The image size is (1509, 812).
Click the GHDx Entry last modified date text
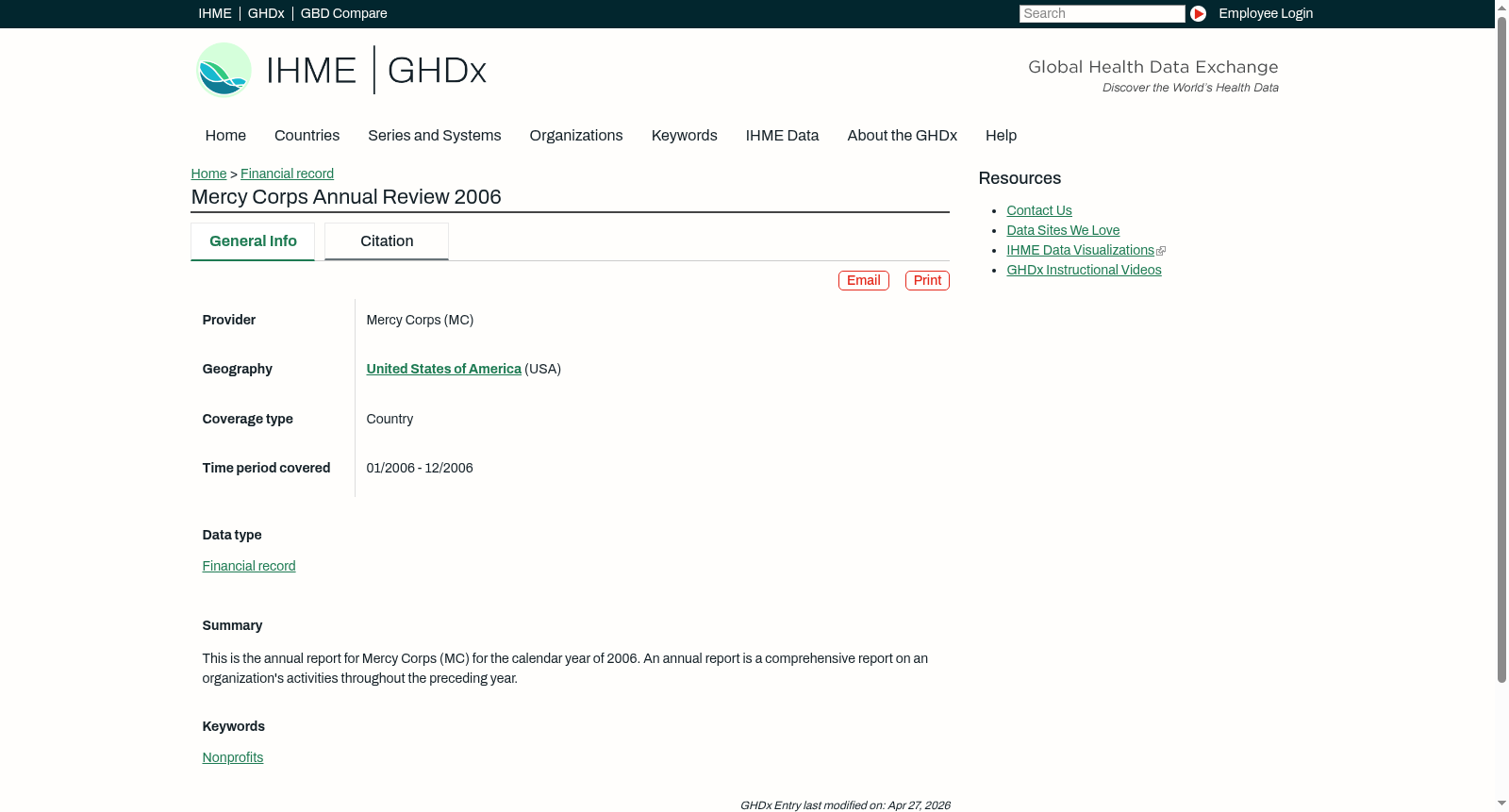845,805
